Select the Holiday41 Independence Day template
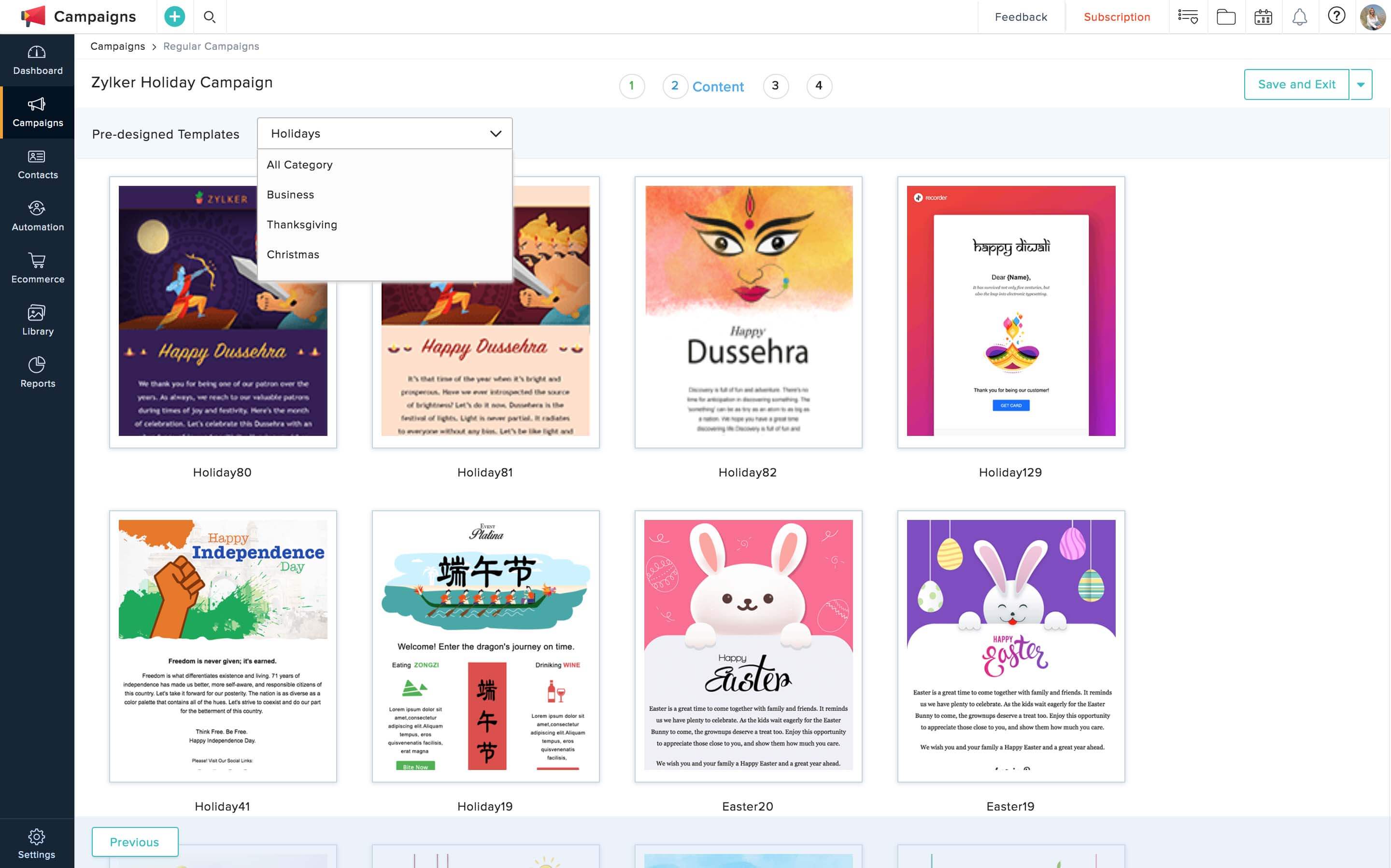This screenshot has width=1391, height=868. (x=223, y=646)
